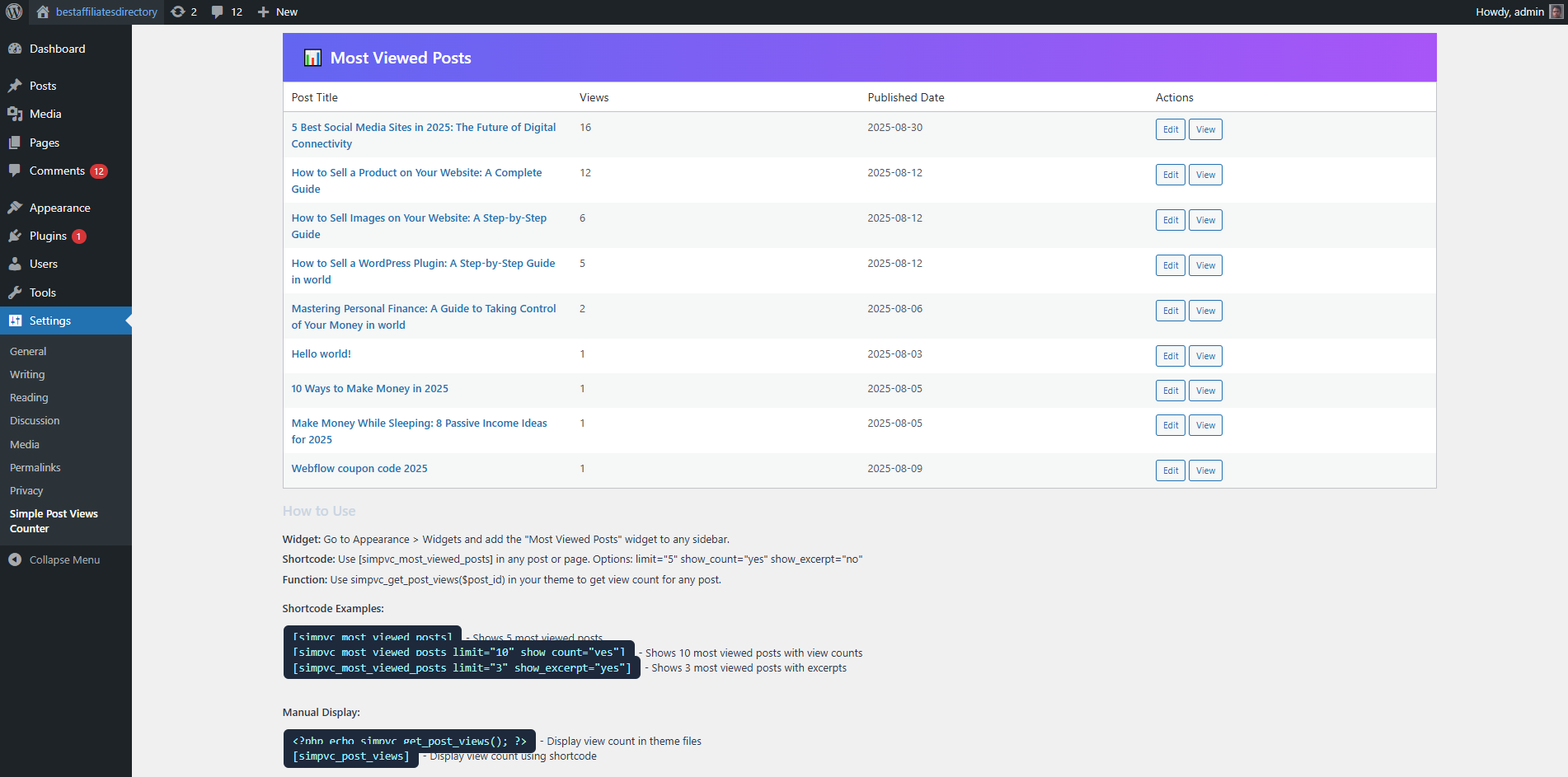Open comments bubble icon in admin bar

click(218, 12)
